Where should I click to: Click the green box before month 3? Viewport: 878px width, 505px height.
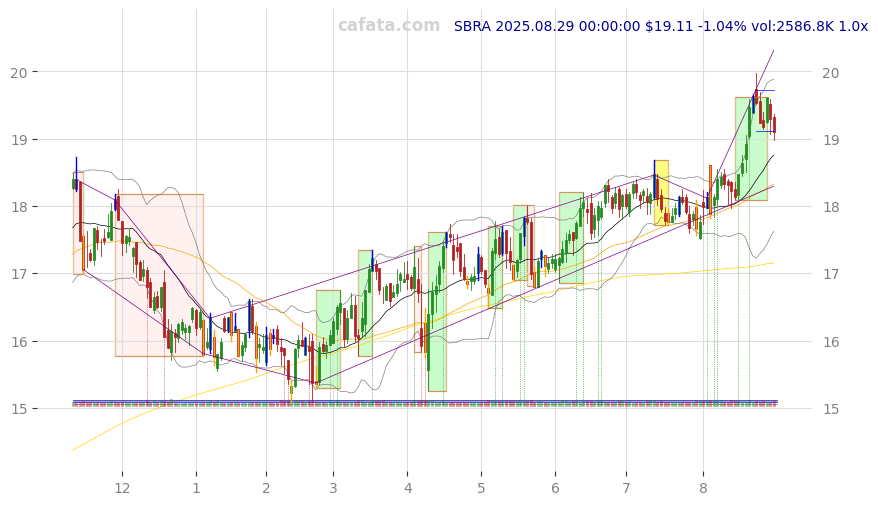tap(328, 339)
